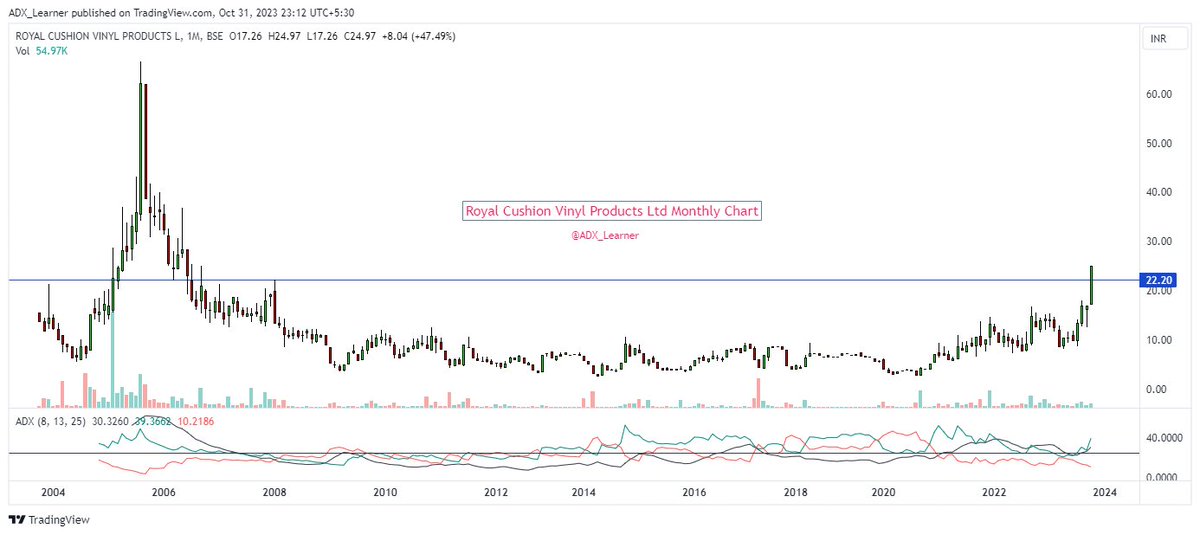The height and width of the screenshot is (535, 1200).
Task: Click the ADX value 30.3260
Action: coord(110,422)
